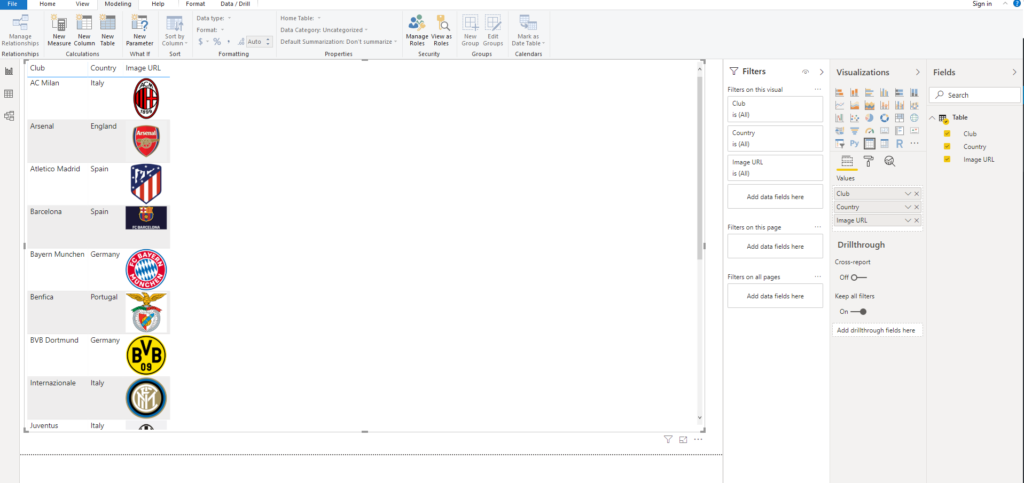Open the File tab
Viewport: 1024px width, 483px height.
13,4
